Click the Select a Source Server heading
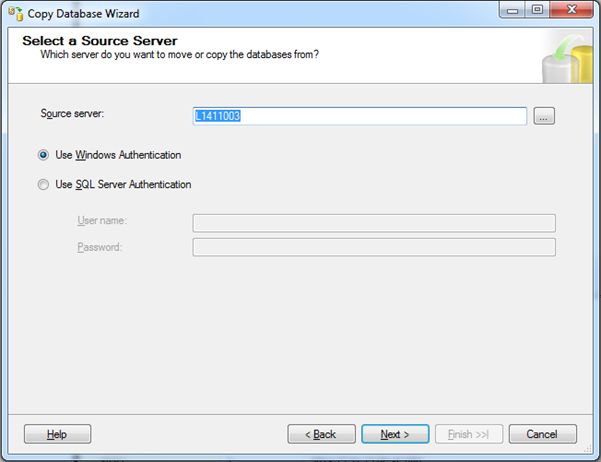 coord(100,41)
